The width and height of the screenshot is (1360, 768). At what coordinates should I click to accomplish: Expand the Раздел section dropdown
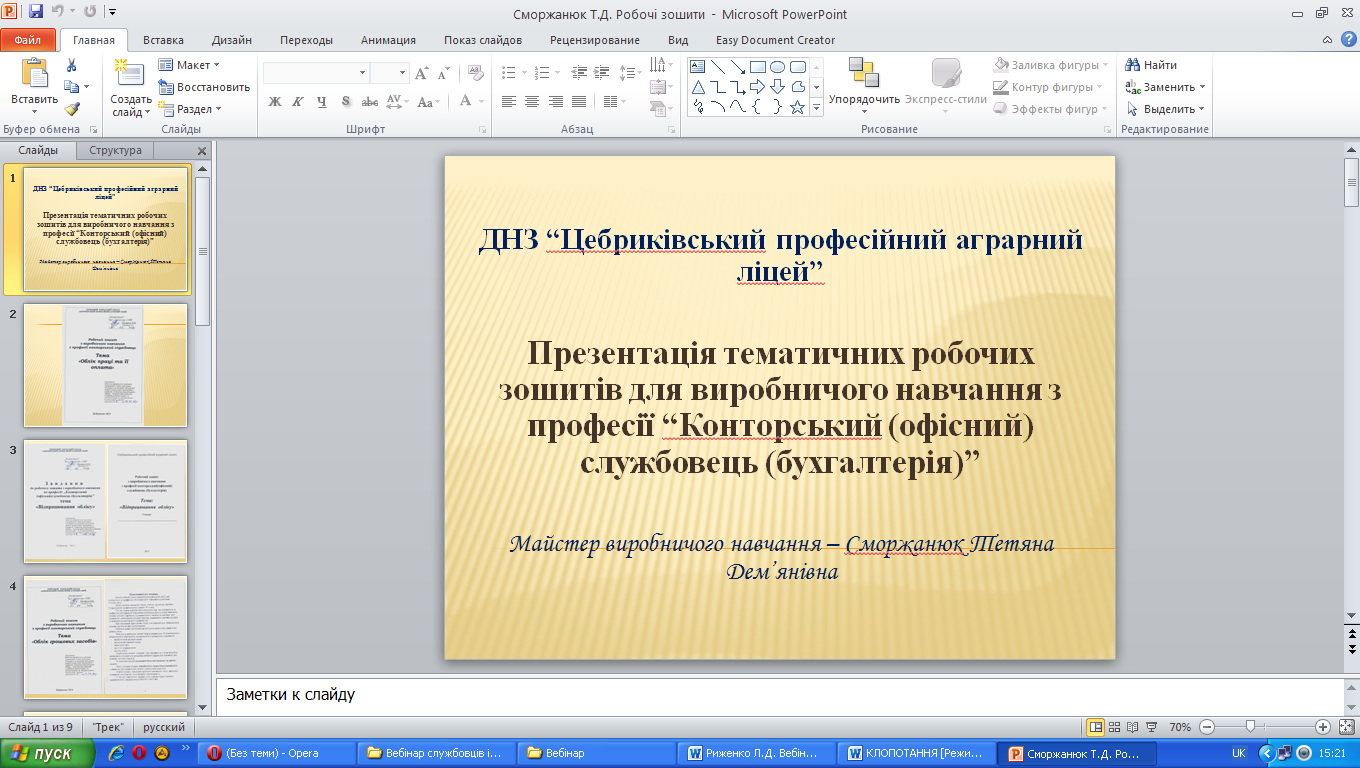tap(192, 109)
